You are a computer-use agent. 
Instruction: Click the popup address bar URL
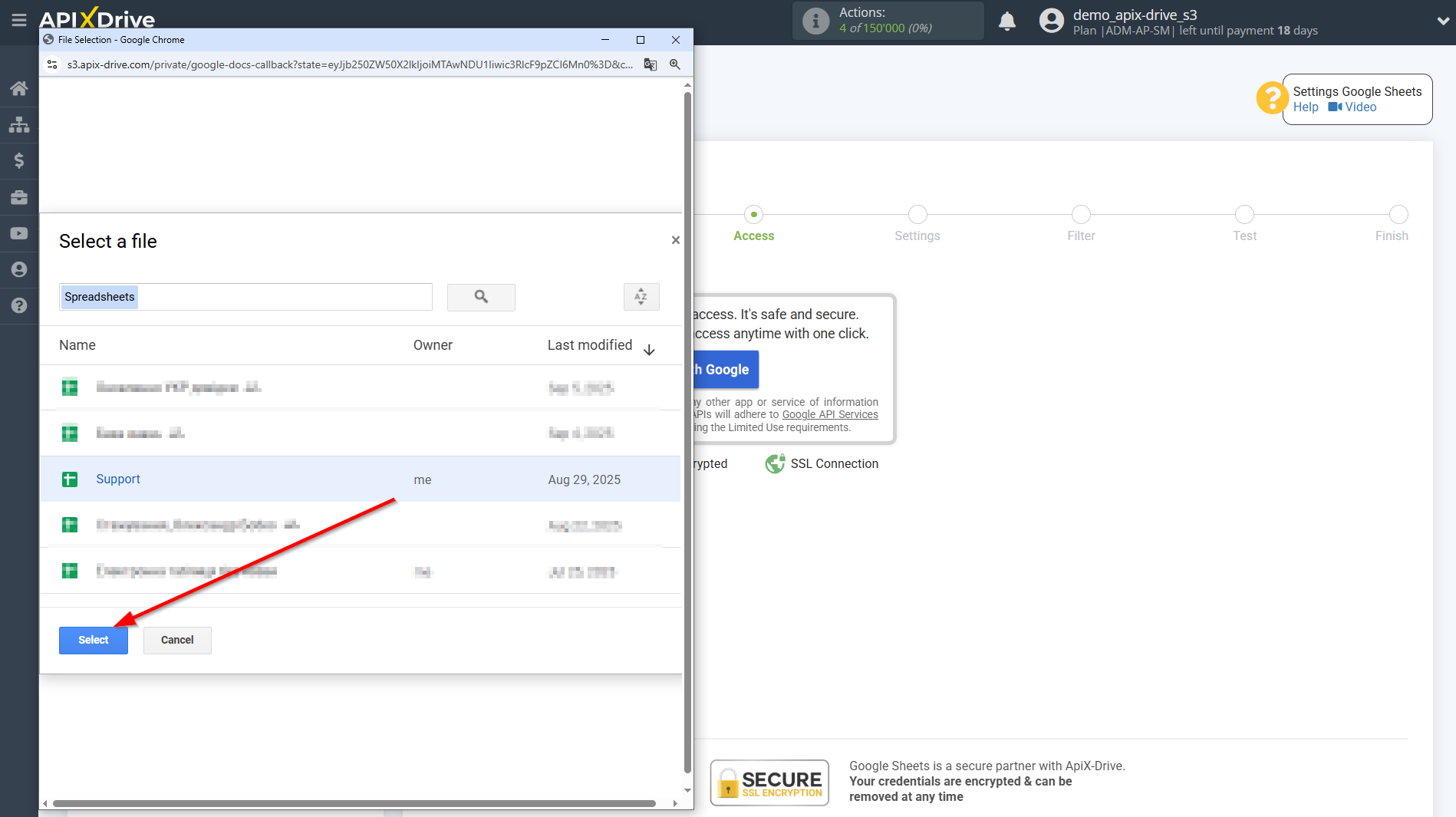click(x=350, y=64)
